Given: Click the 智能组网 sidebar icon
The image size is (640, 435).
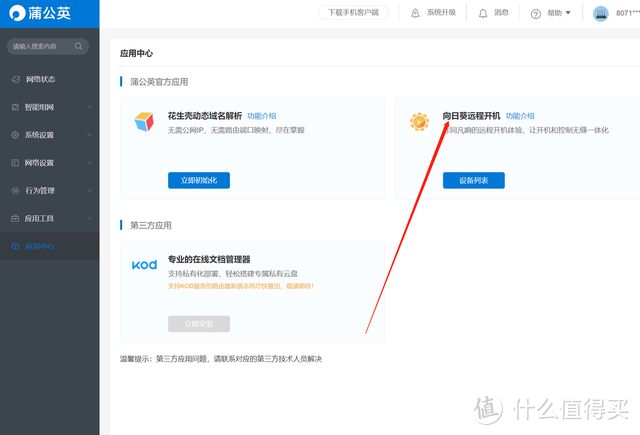Looking at the screenshot, I should (16, 107).
